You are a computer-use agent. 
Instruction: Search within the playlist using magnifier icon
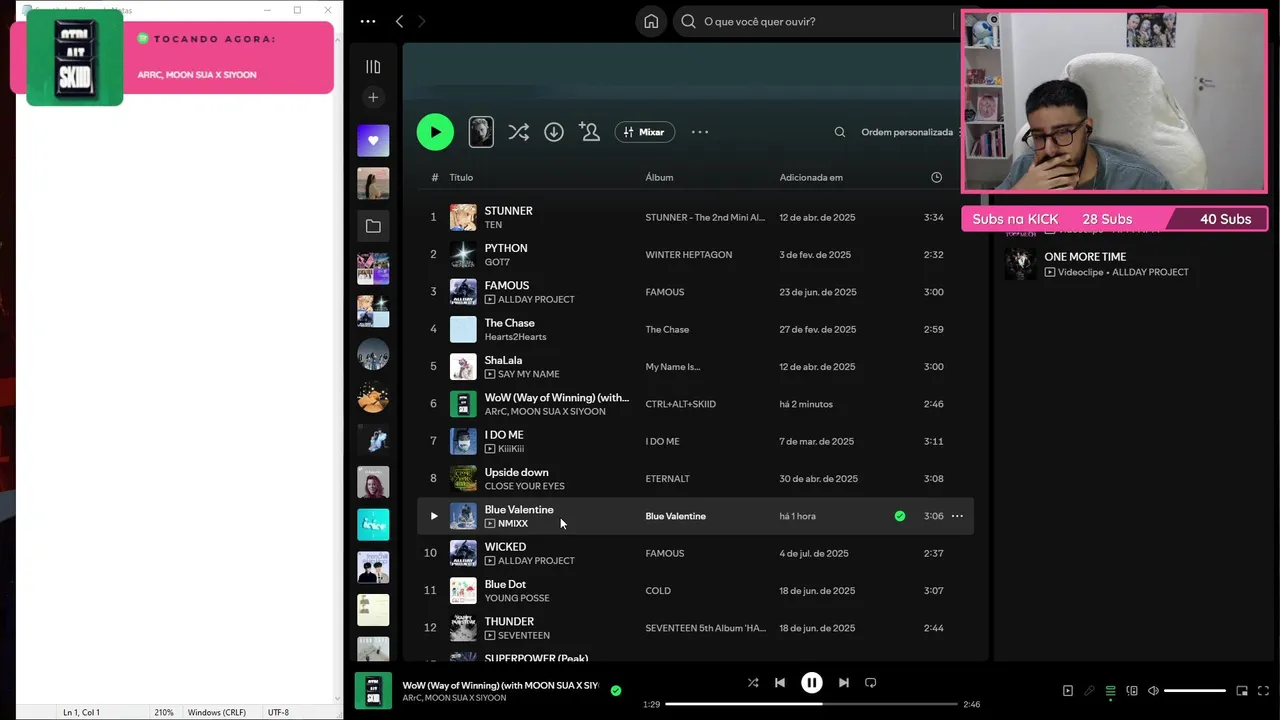coord(840,132)
